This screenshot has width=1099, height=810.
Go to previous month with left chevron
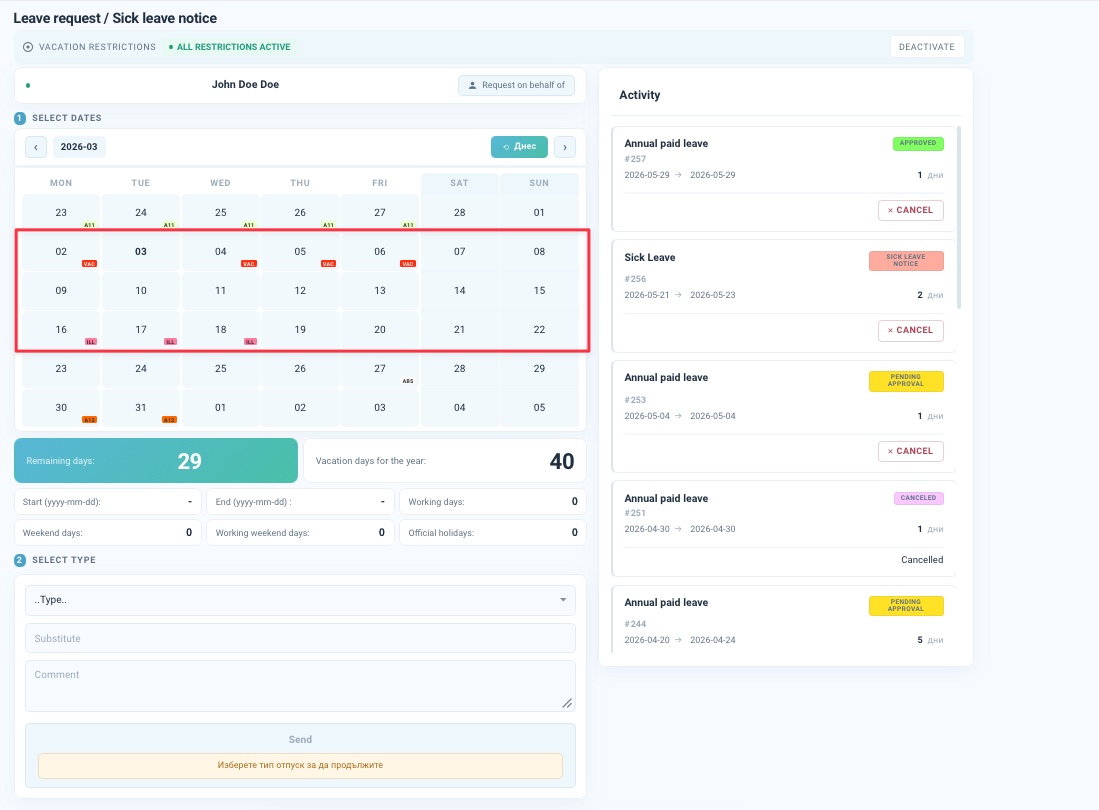(36, 147)
